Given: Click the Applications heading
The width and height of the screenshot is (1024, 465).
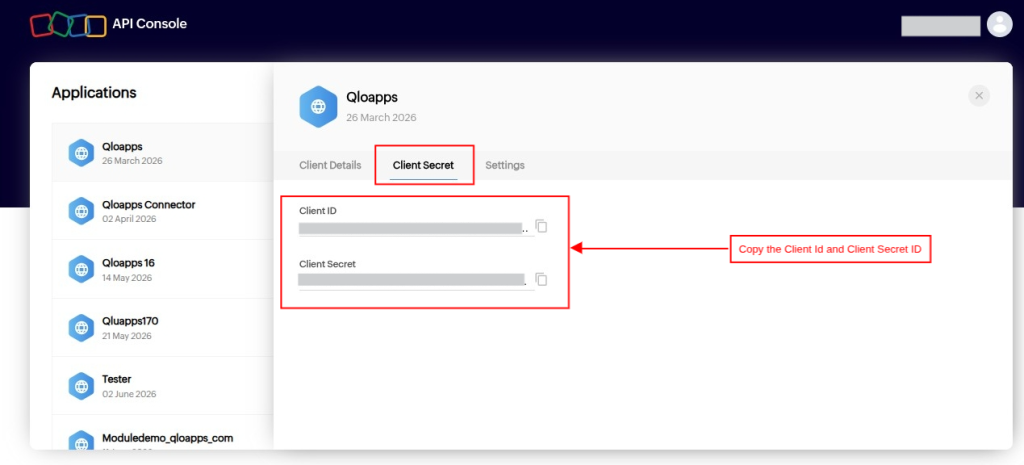Looking at the screenshot, I should click(94, 93).
